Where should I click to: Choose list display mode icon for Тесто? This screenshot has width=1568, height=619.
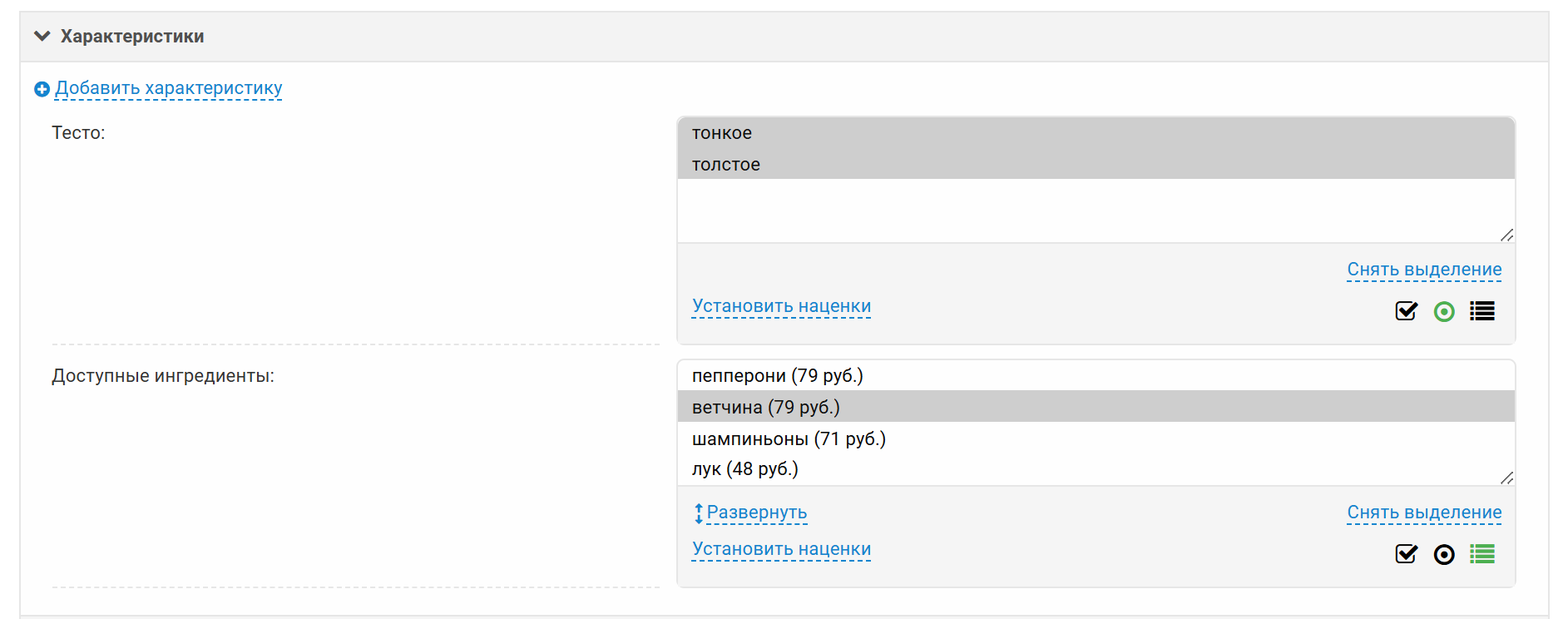coord(1481,311)
